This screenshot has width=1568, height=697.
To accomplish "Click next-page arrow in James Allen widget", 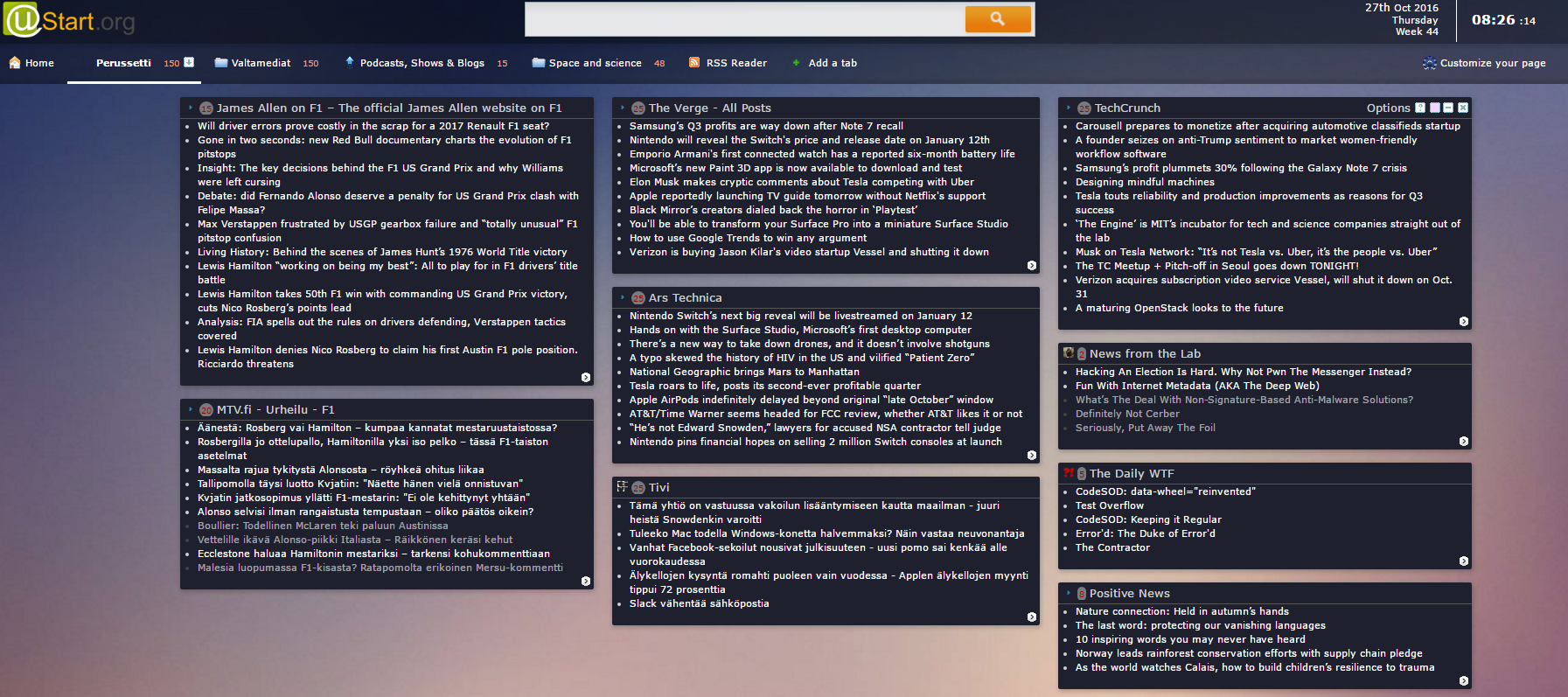I will [x=586, y=378].
